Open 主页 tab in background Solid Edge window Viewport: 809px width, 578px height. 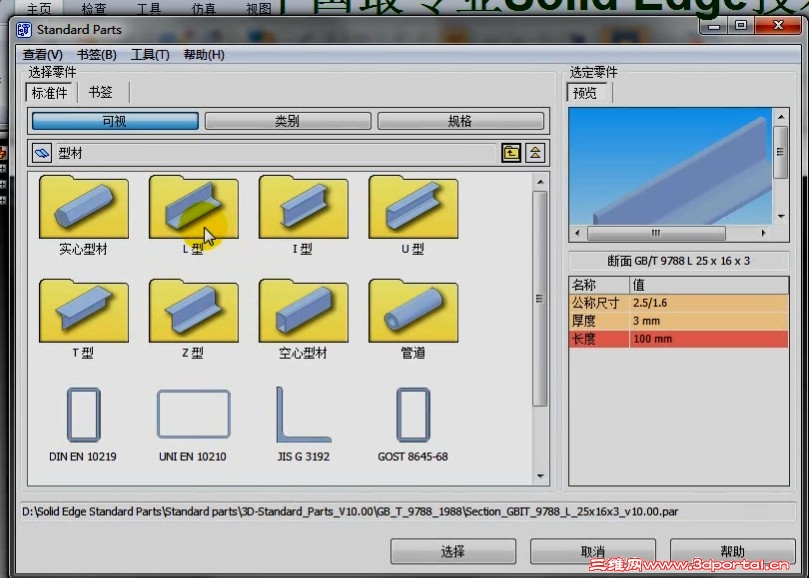(39, 9)
